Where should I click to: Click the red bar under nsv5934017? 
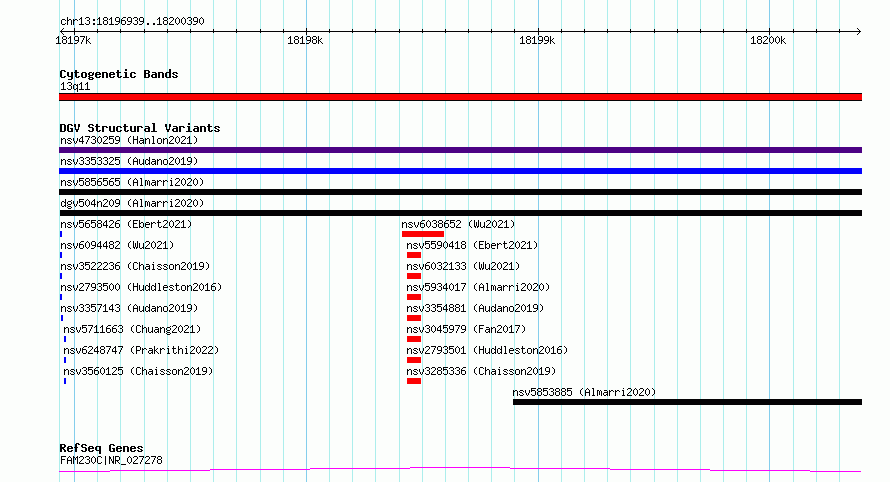point(414,297)
